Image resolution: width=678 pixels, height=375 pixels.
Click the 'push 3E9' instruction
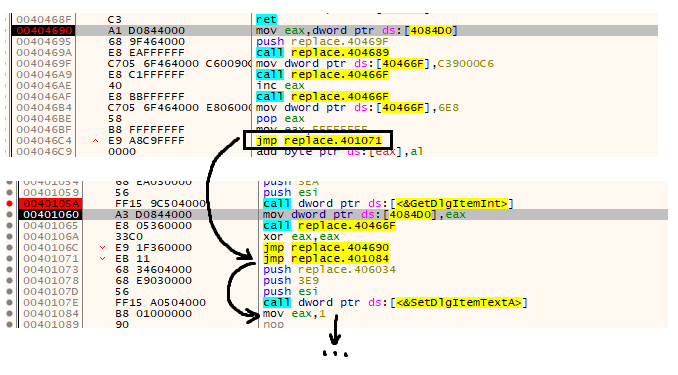(291, 281)
